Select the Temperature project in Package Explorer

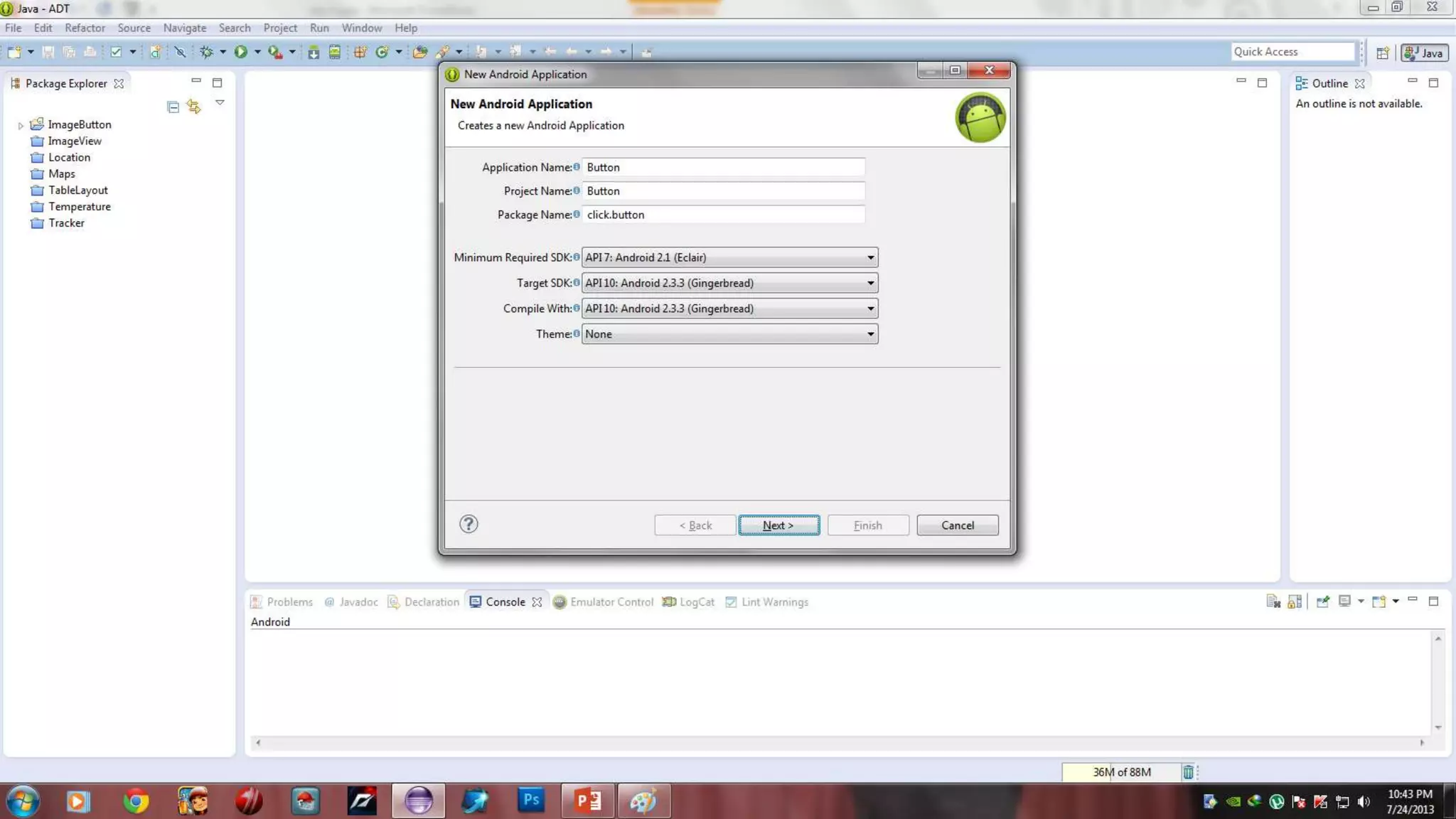[x=79, y=207]
